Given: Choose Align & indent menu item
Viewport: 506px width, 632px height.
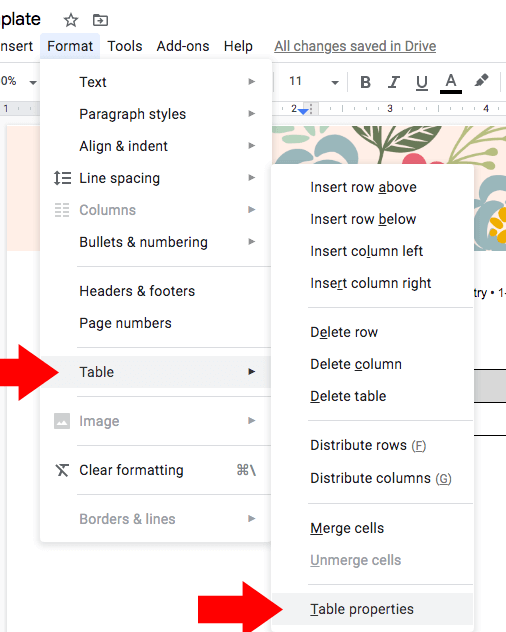Looking at the screenshot, I should [156, 146].
